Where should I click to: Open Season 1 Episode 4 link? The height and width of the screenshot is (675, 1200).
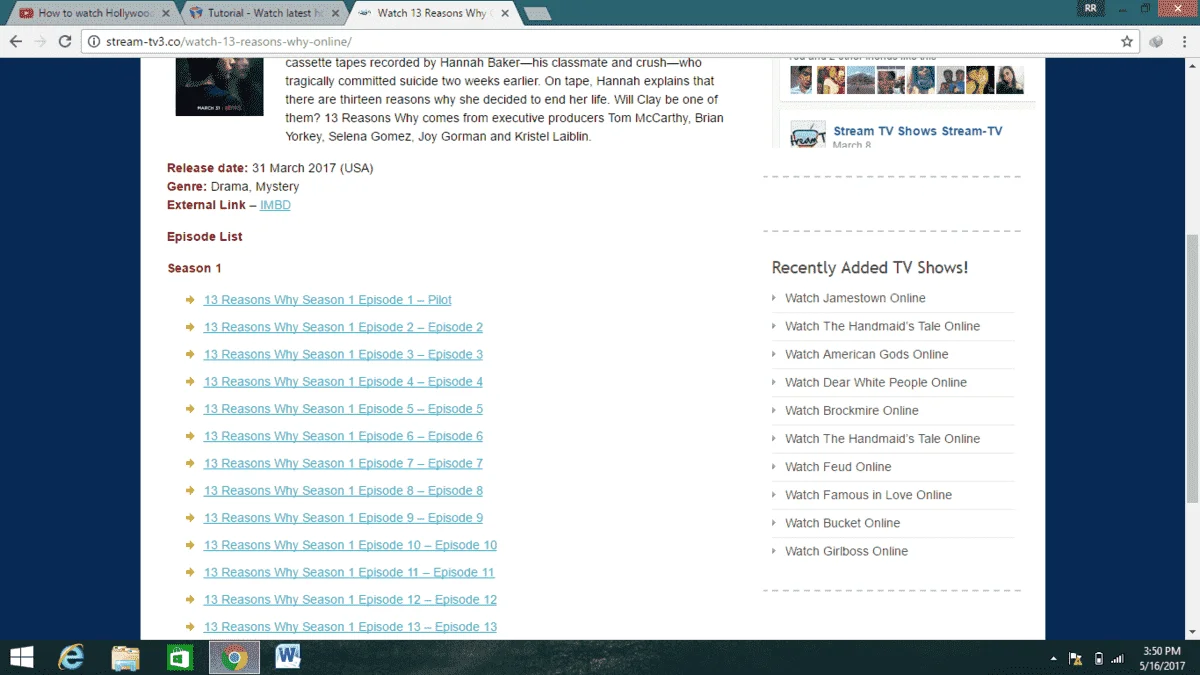[343, 381]
